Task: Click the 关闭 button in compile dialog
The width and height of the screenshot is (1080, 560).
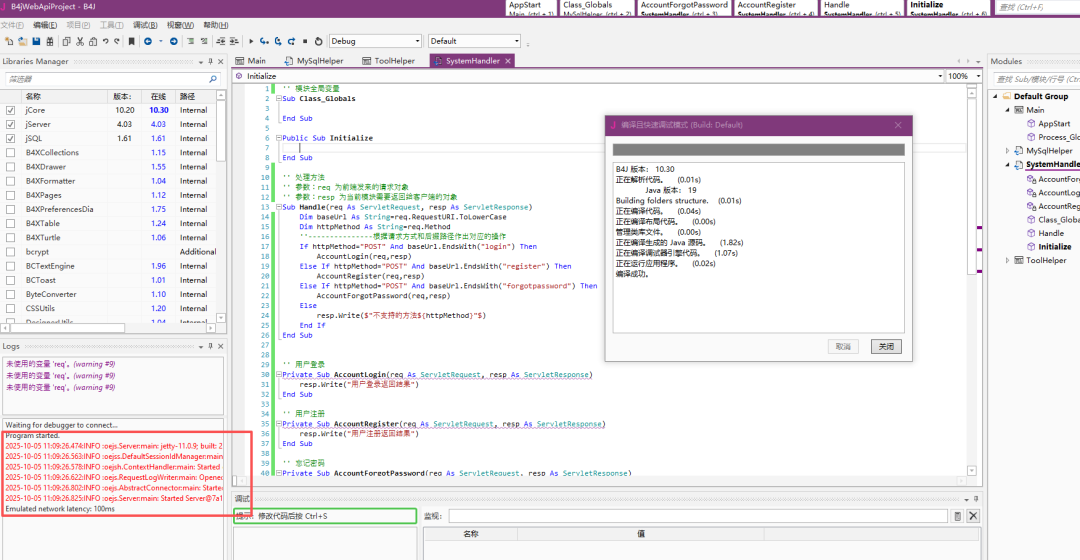Action: click(x=885, y=346)
